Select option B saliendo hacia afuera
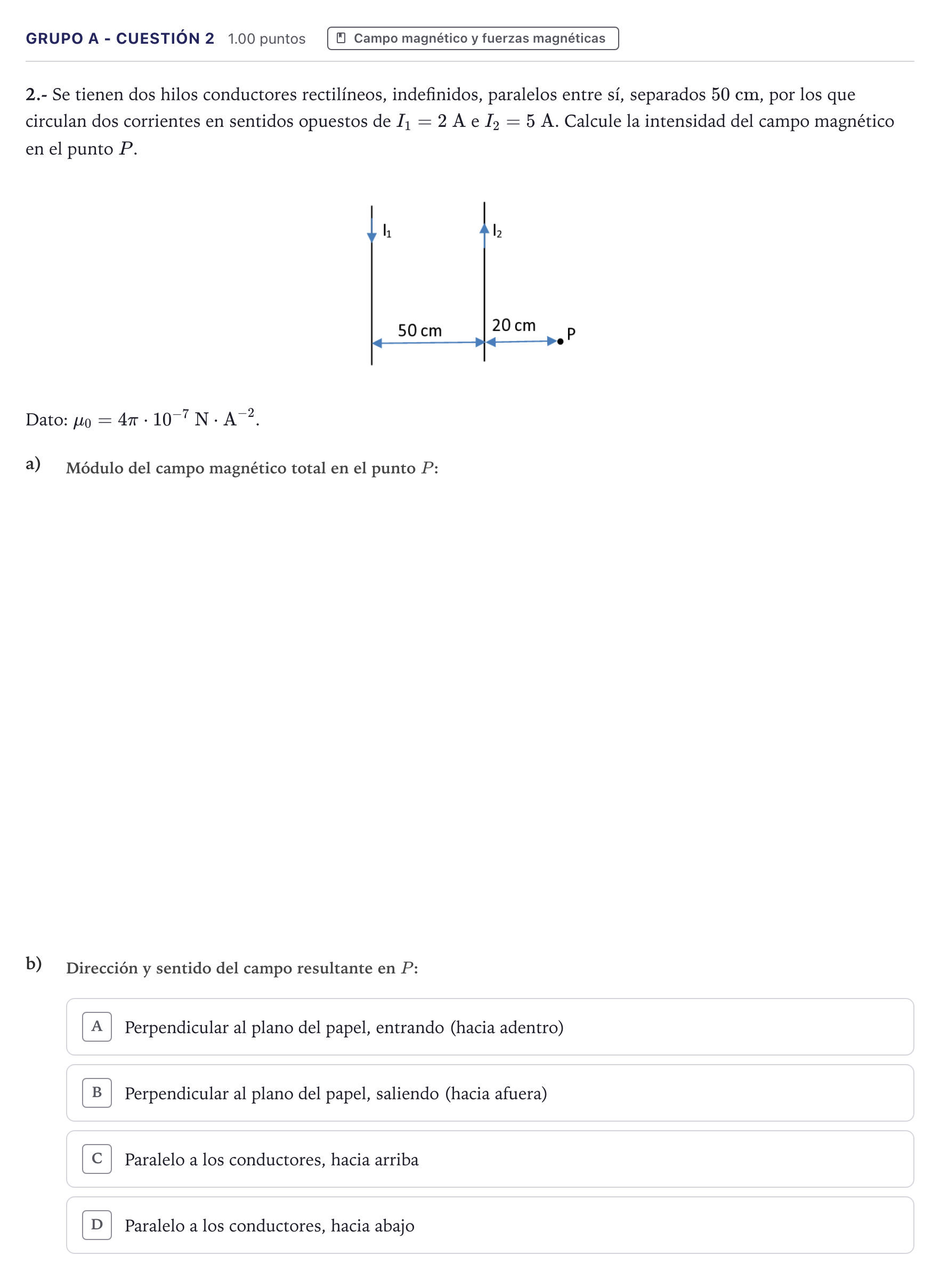 [490, 1092]
